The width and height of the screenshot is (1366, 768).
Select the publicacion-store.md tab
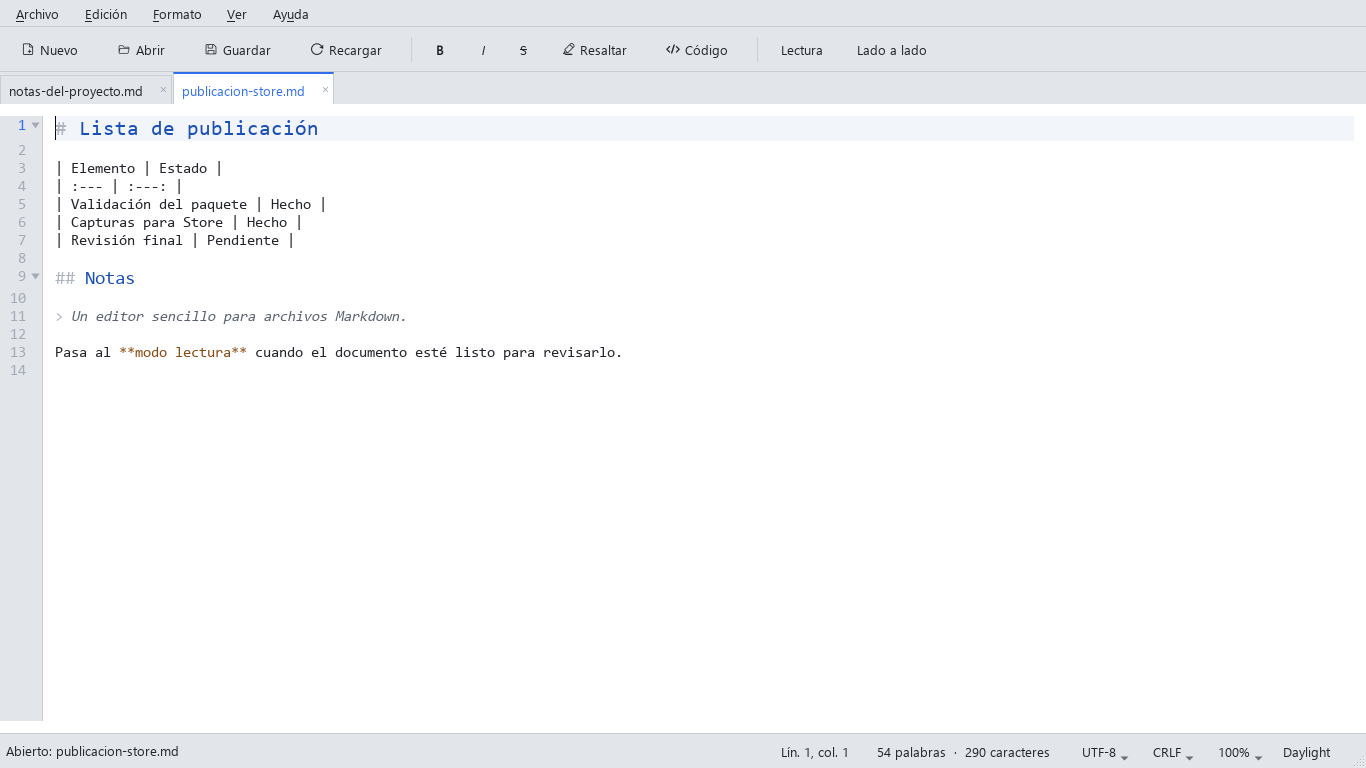click(x=244, y=91)
